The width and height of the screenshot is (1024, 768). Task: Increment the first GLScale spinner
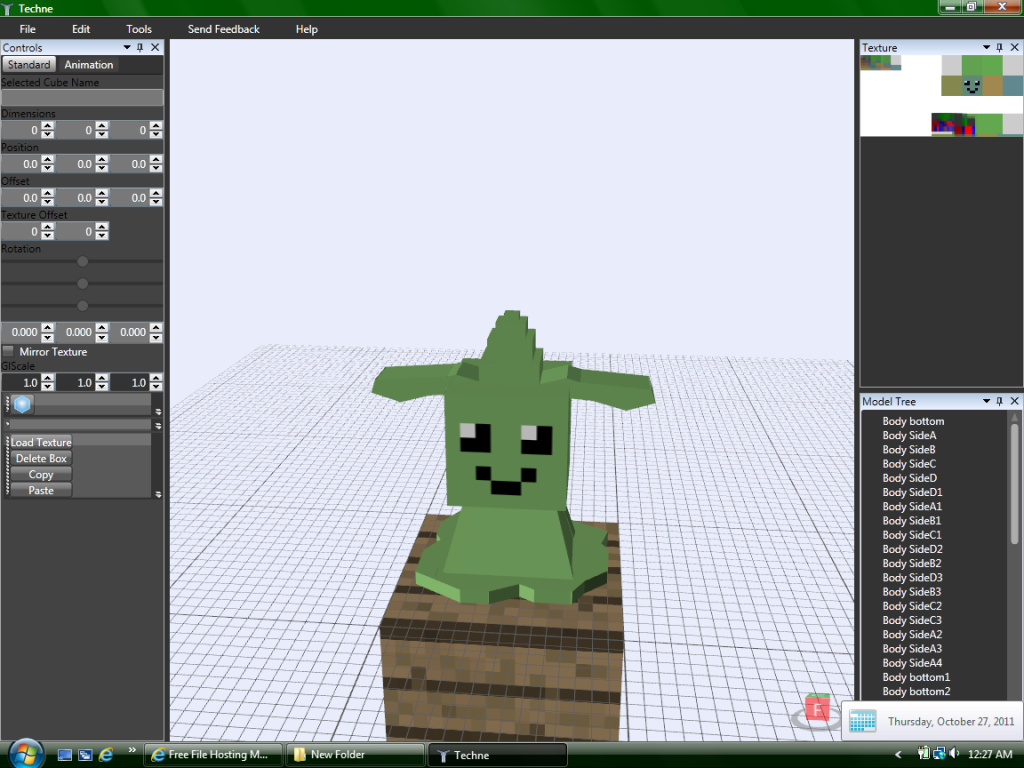coord(48,378)
